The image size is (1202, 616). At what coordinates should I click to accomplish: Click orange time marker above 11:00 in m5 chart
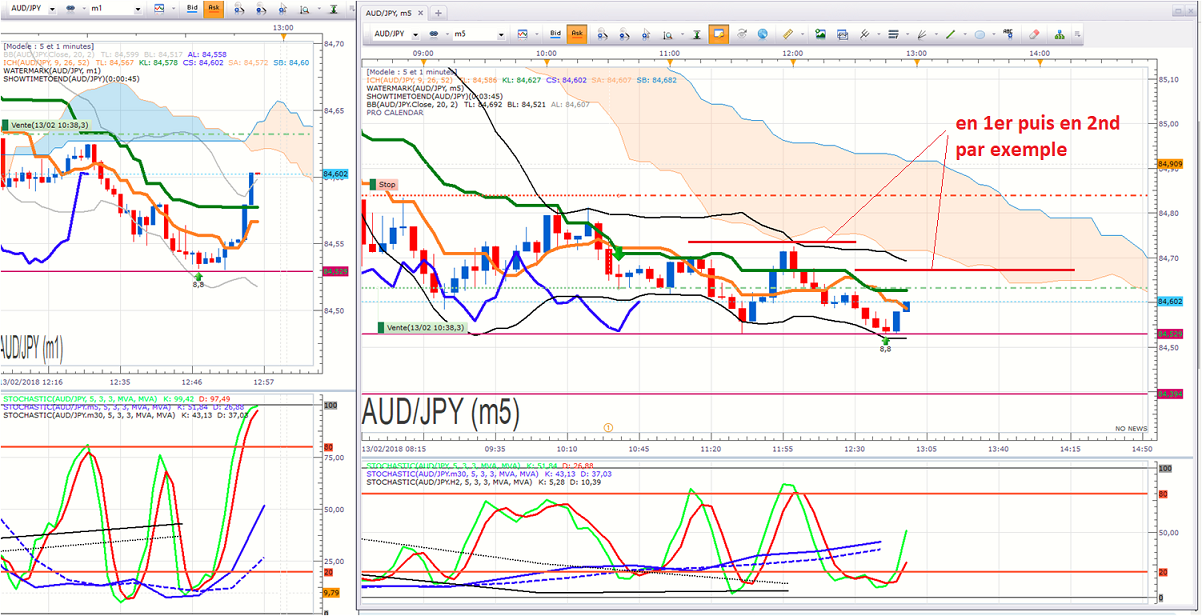[669, 62]
